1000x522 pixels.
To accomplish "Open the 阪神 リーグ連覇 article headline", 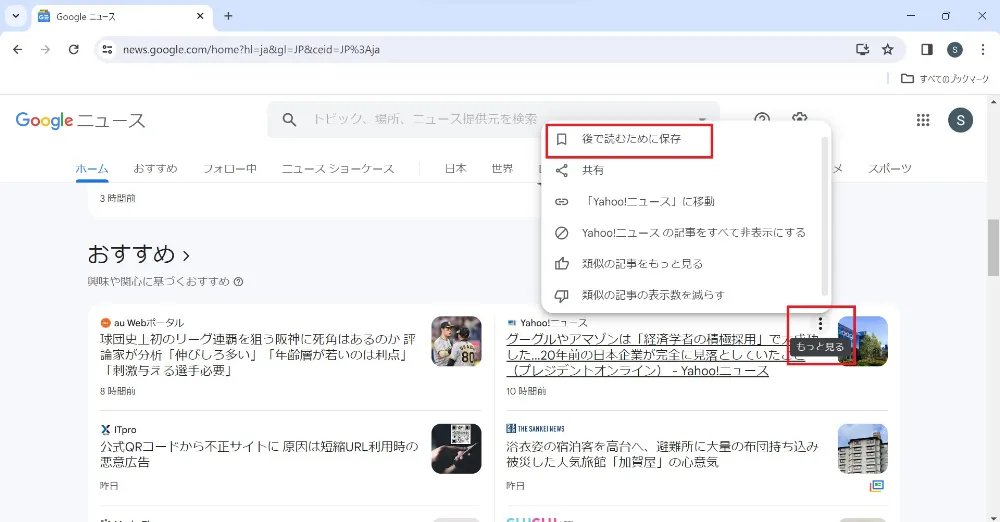I will pyautogui.click(x=258, y=355).
